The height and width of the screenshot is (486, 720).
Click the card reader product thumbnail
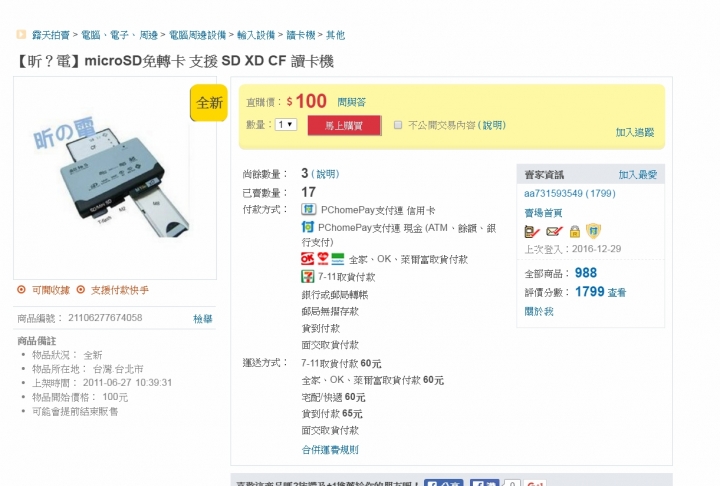coord(115,178)
